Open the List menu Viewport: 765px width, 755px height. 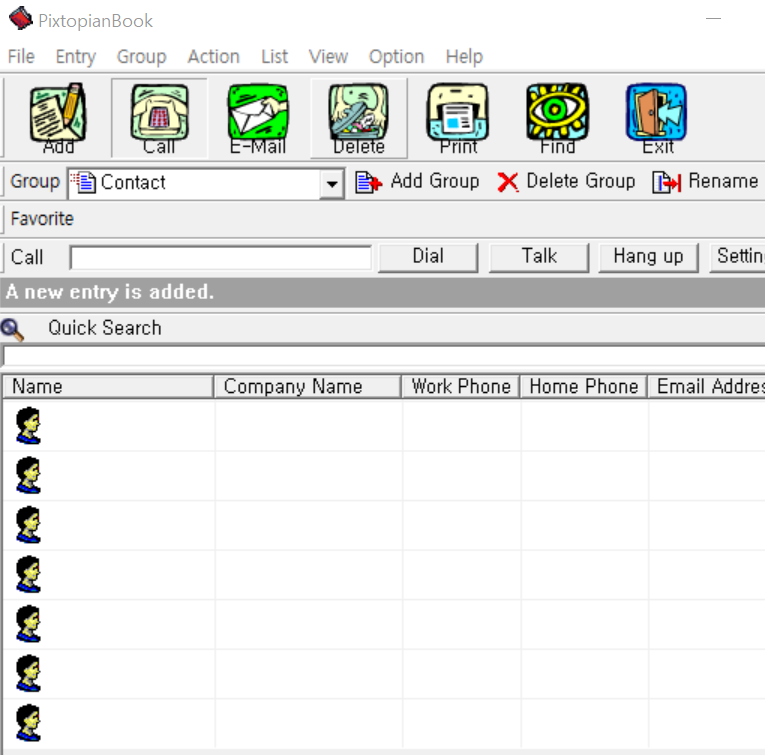(x=274, y=57)
